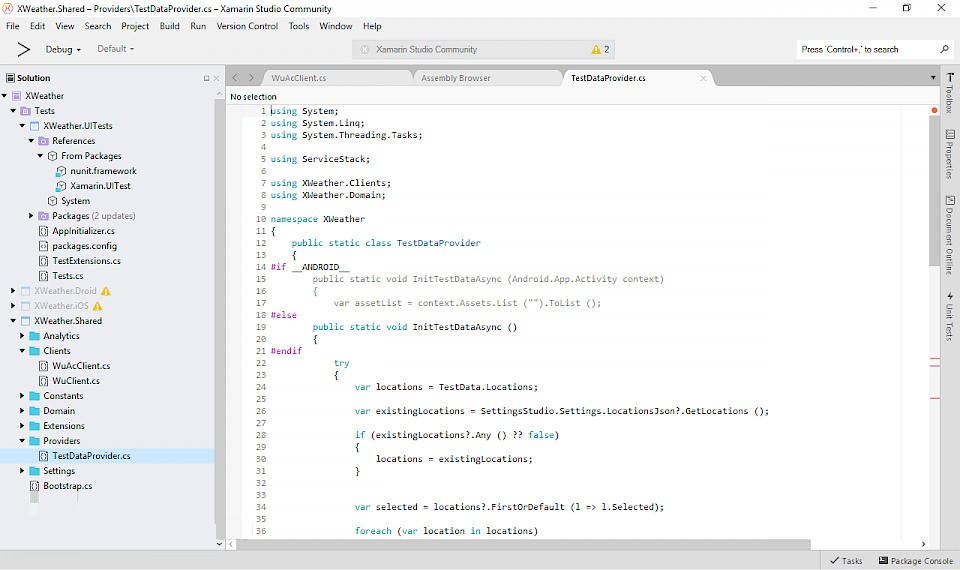Auto-hide the Solution pad icon
This screenshot has width=960, height=570.
(x=206, y=78)
